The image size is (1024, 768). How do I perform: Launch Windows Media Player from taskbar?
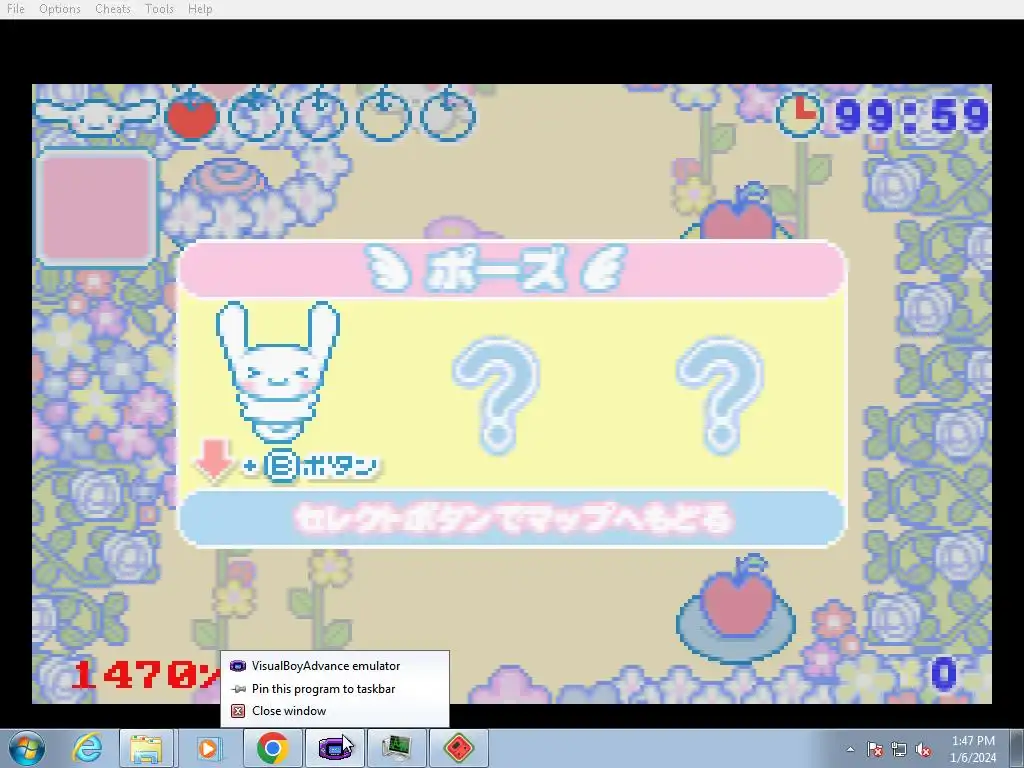208,748
